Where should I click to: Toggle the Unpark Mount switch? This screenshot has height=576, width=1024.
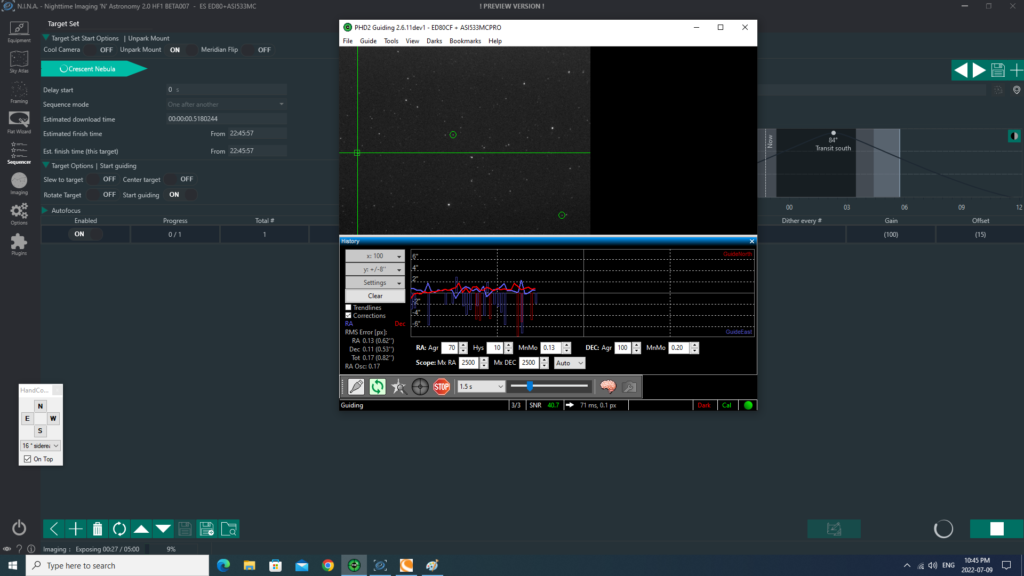coord(181,50)
